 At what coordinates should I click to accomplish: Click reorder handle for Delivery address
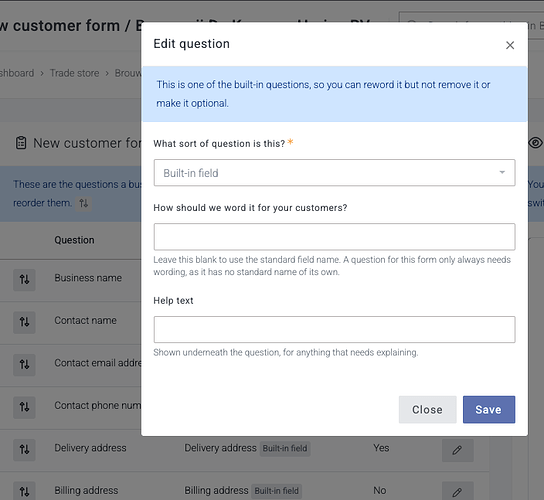tap(24, 450)
